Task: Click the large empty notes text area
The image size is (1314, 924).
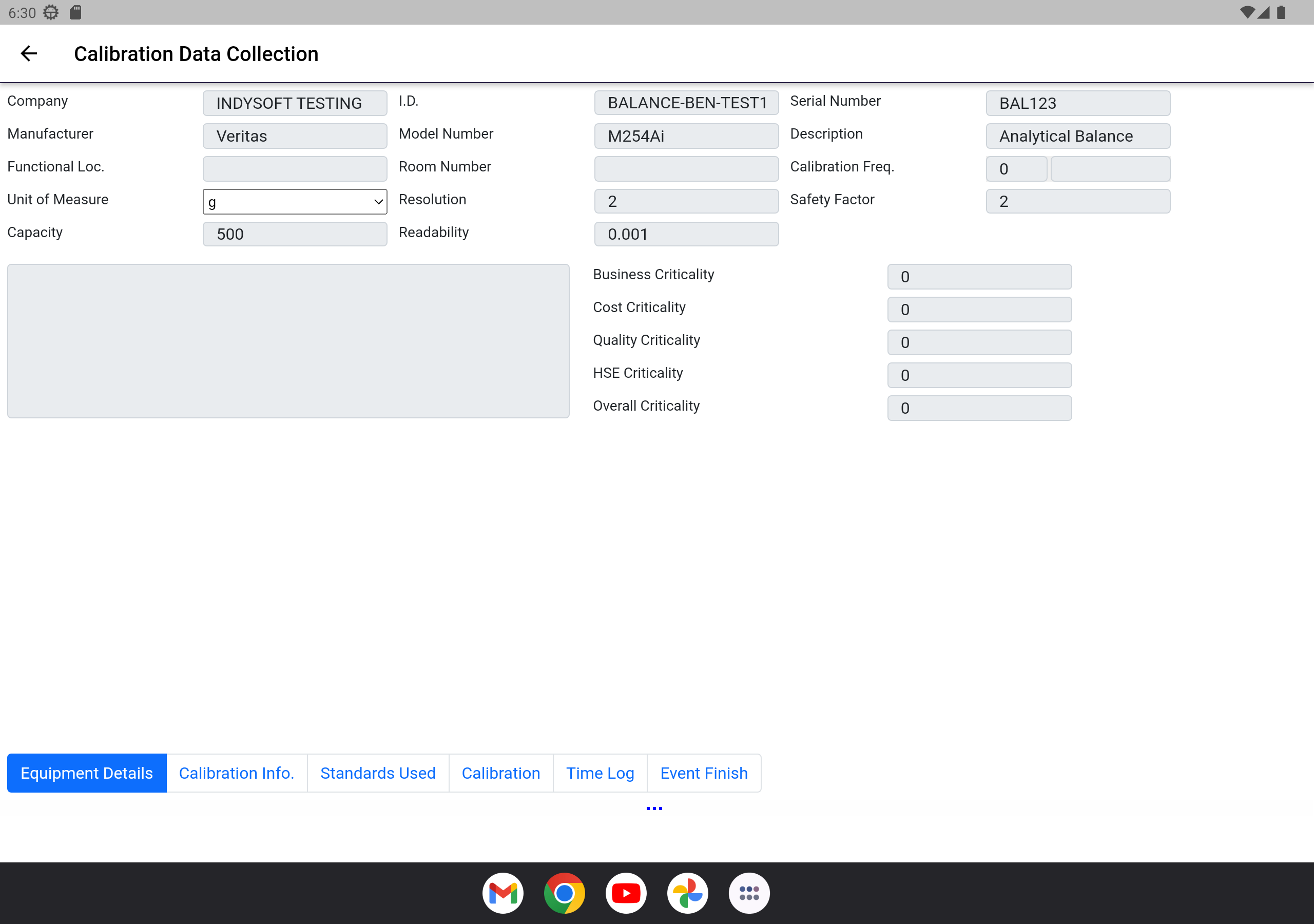Action: 288,341
